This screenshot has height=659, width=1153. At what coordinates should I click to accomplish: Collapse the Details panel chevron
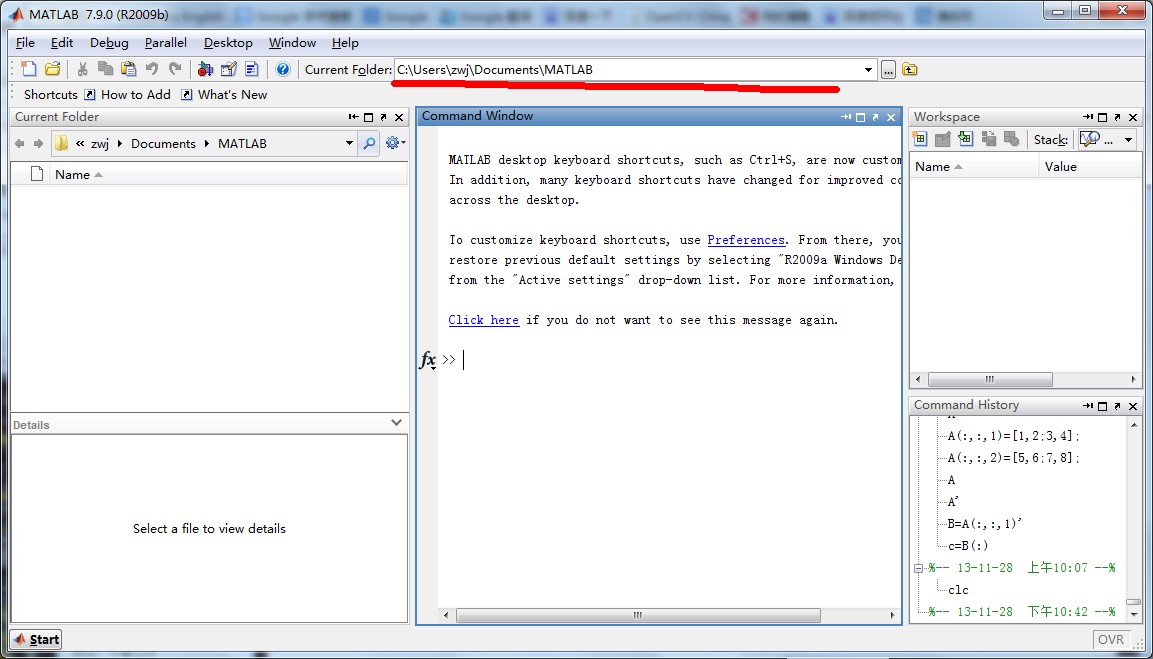(x=396, y=423)
